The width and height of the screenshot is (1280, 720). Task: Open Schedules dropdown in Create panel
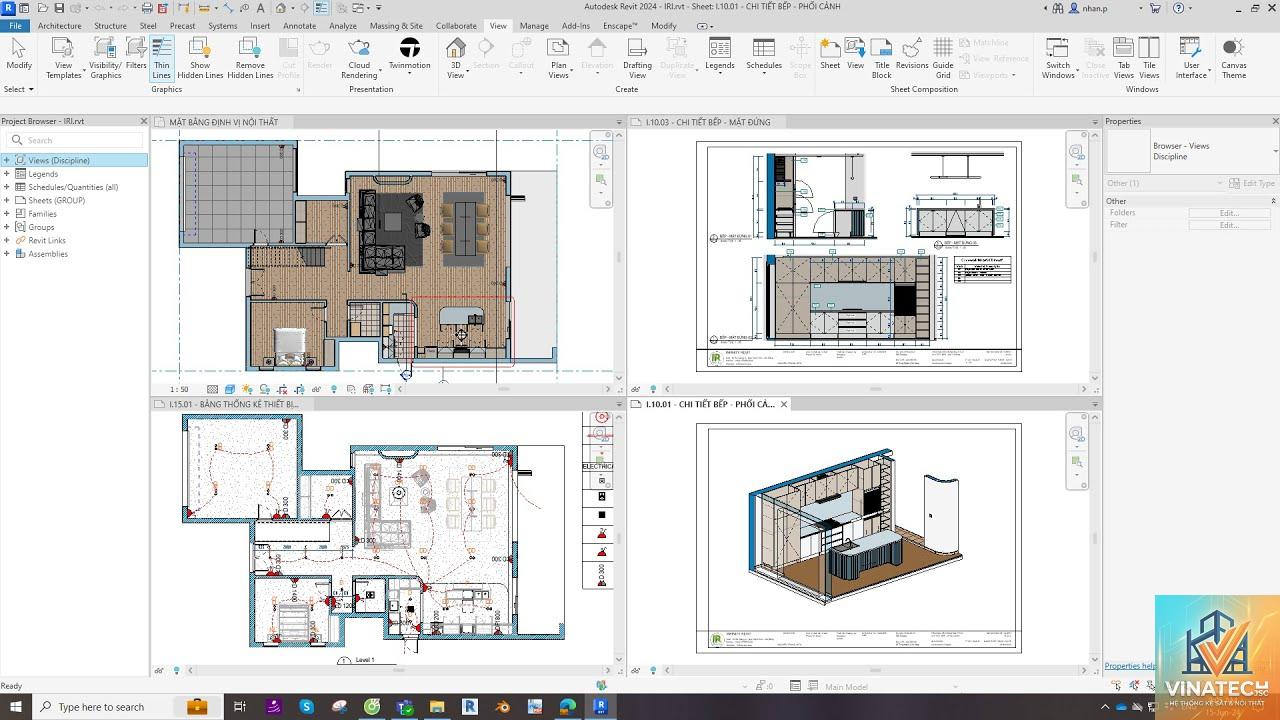click(764, 56)
